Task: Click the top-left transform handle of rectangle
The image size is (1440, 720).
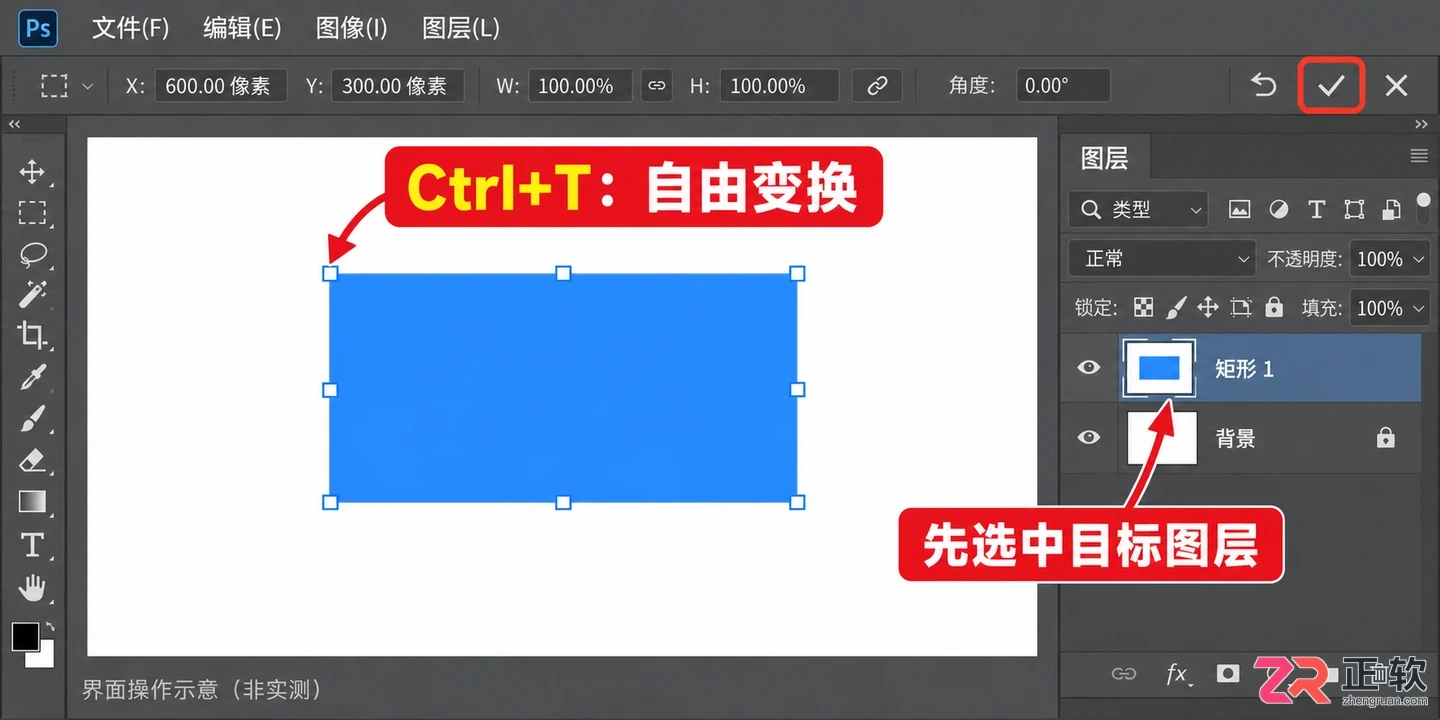Action: [x=330, y=273]
